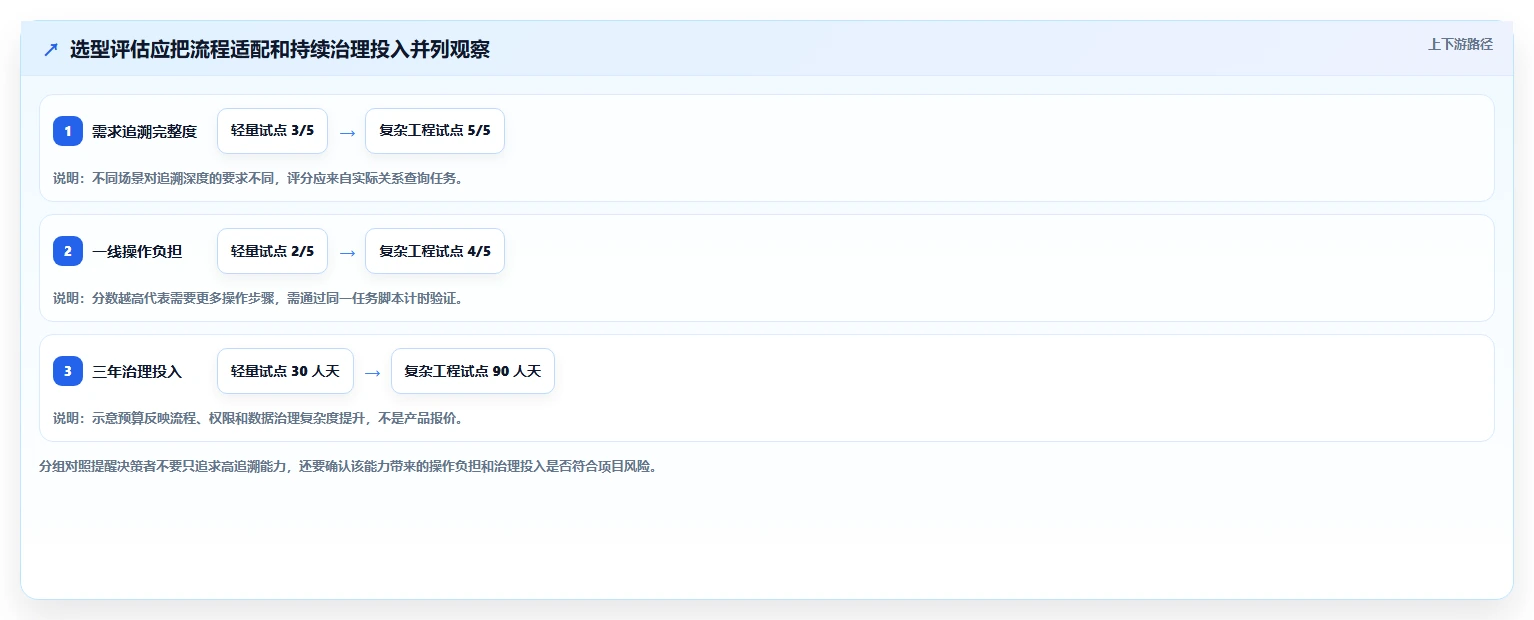Select the 轻量试点 3/5 chip
This screenshot has height=620, width=1534.
(272, 131)
